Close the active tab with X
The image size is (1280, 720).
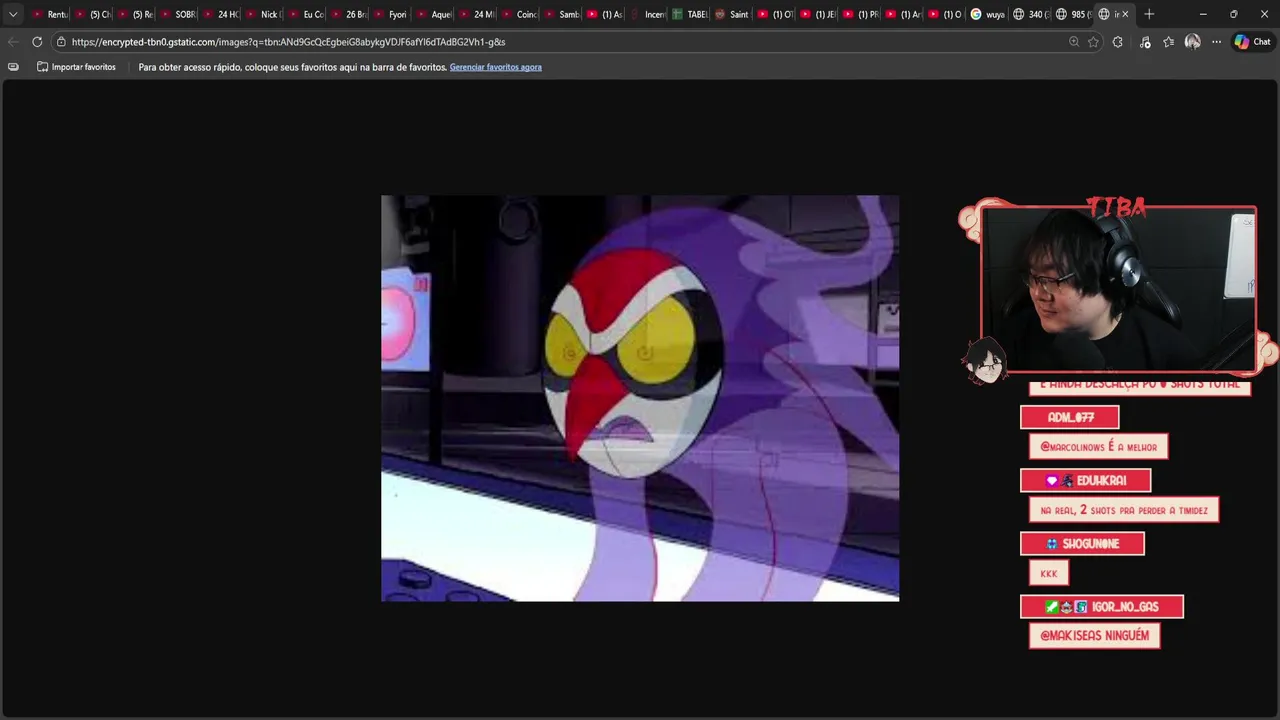click(1125, 14)
